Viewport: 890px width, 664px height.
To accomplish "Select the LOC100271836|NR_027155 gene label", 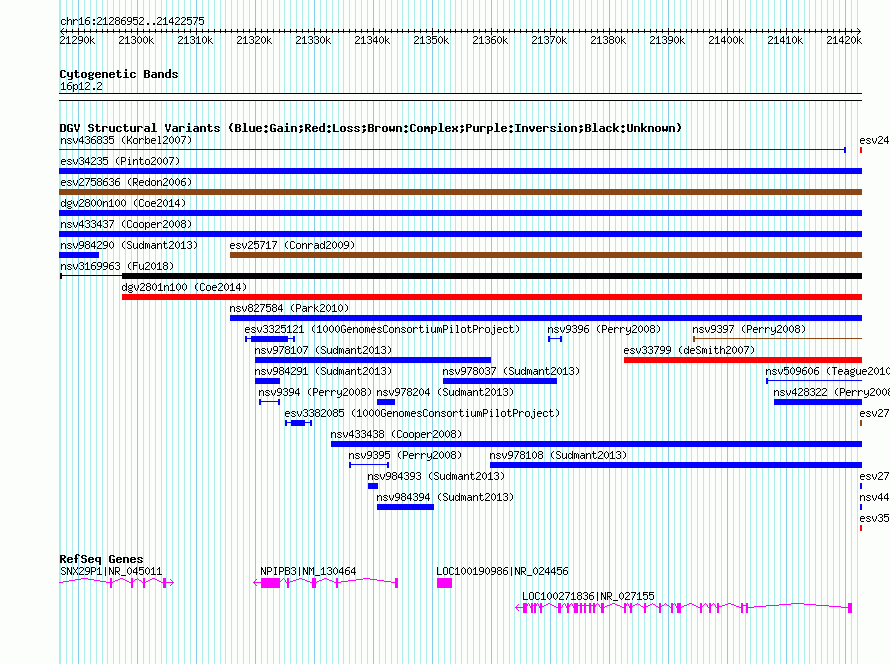I will [588, 596].
